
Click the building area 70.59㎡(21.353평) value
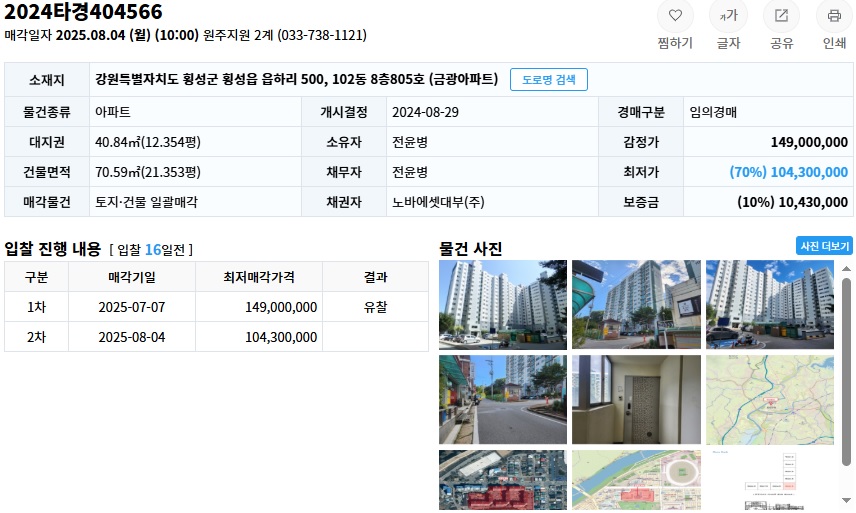click(x=148, y=172)
